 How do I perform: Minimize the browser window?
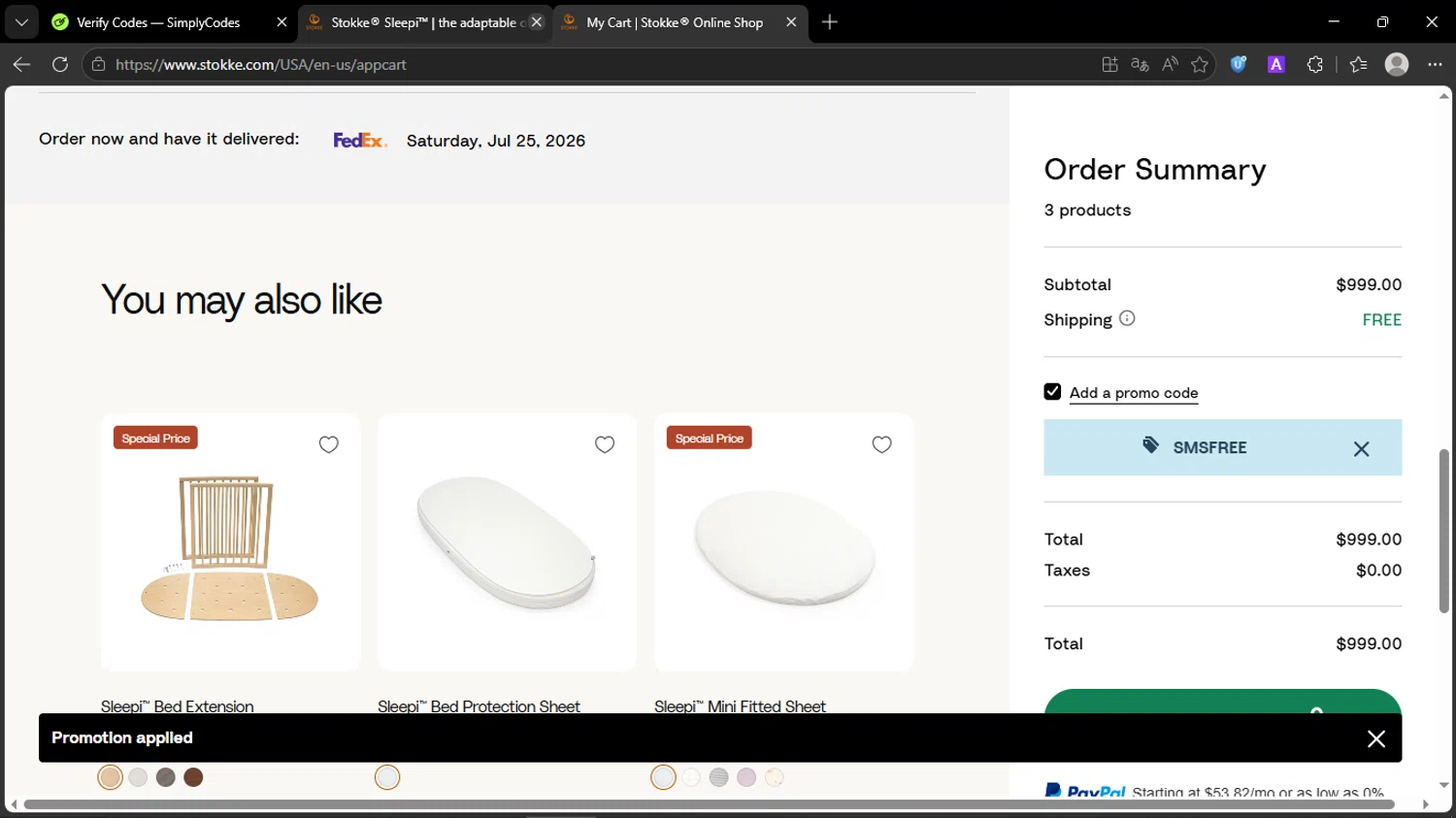[x=1334, y=21]
